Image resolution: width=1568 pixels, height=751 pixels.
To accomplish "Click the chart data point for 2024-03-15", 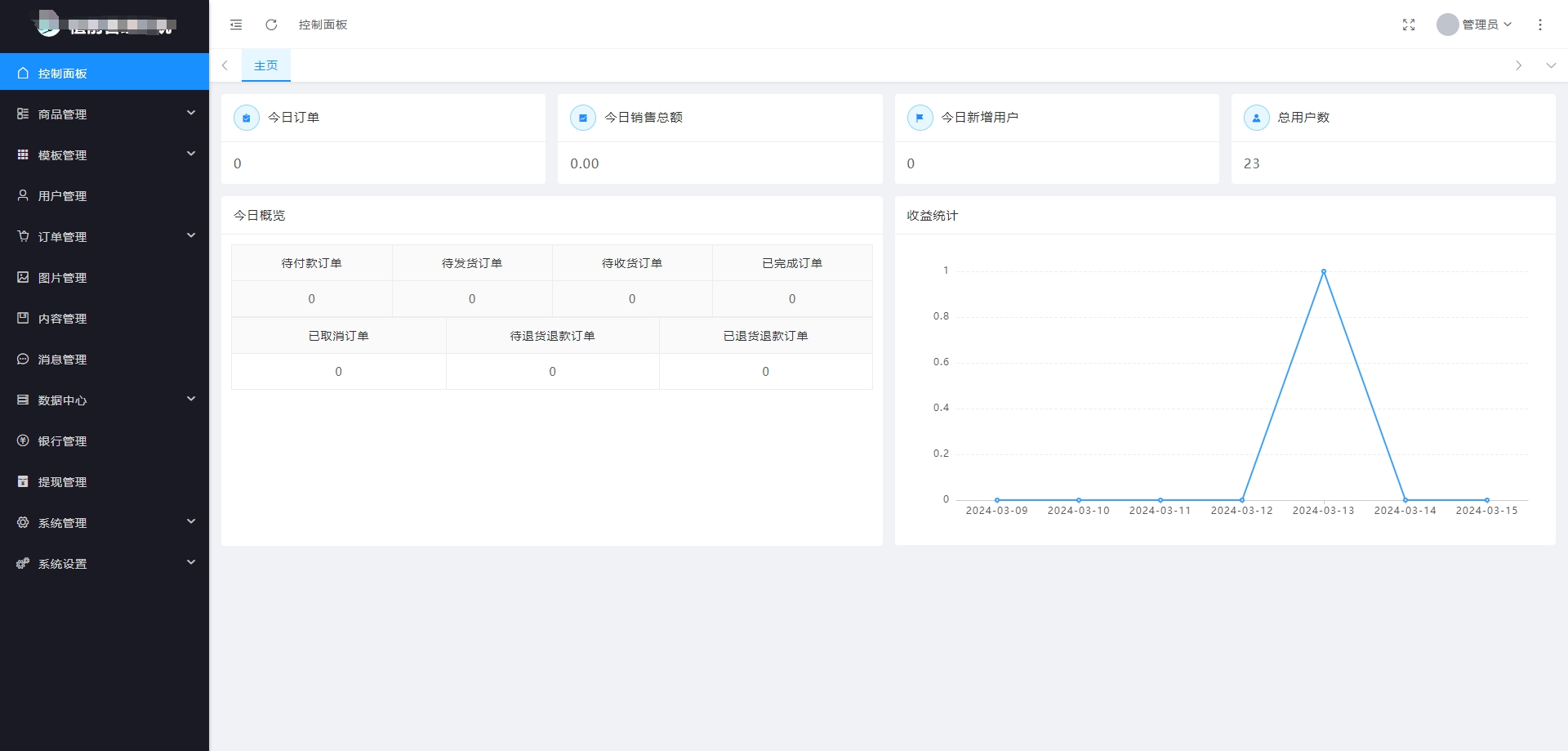I will click(1487, 500).
